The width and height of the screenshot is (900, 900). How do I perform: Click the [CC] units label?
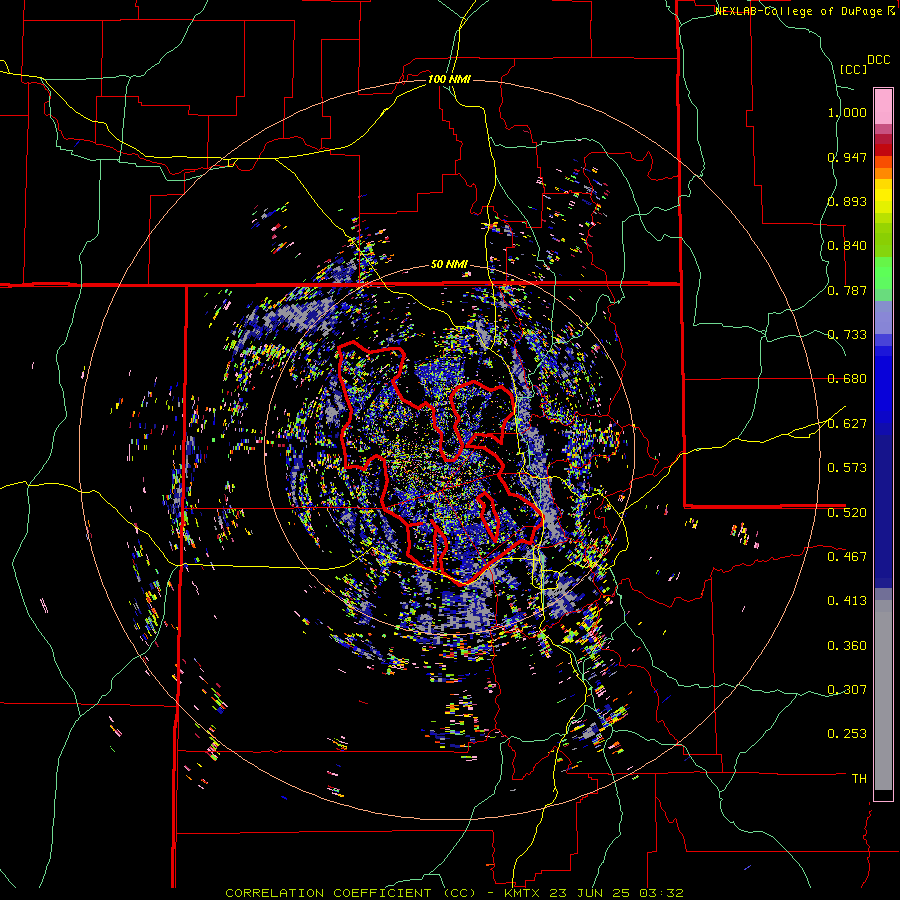pyautogui.click(x=853, y=69)
